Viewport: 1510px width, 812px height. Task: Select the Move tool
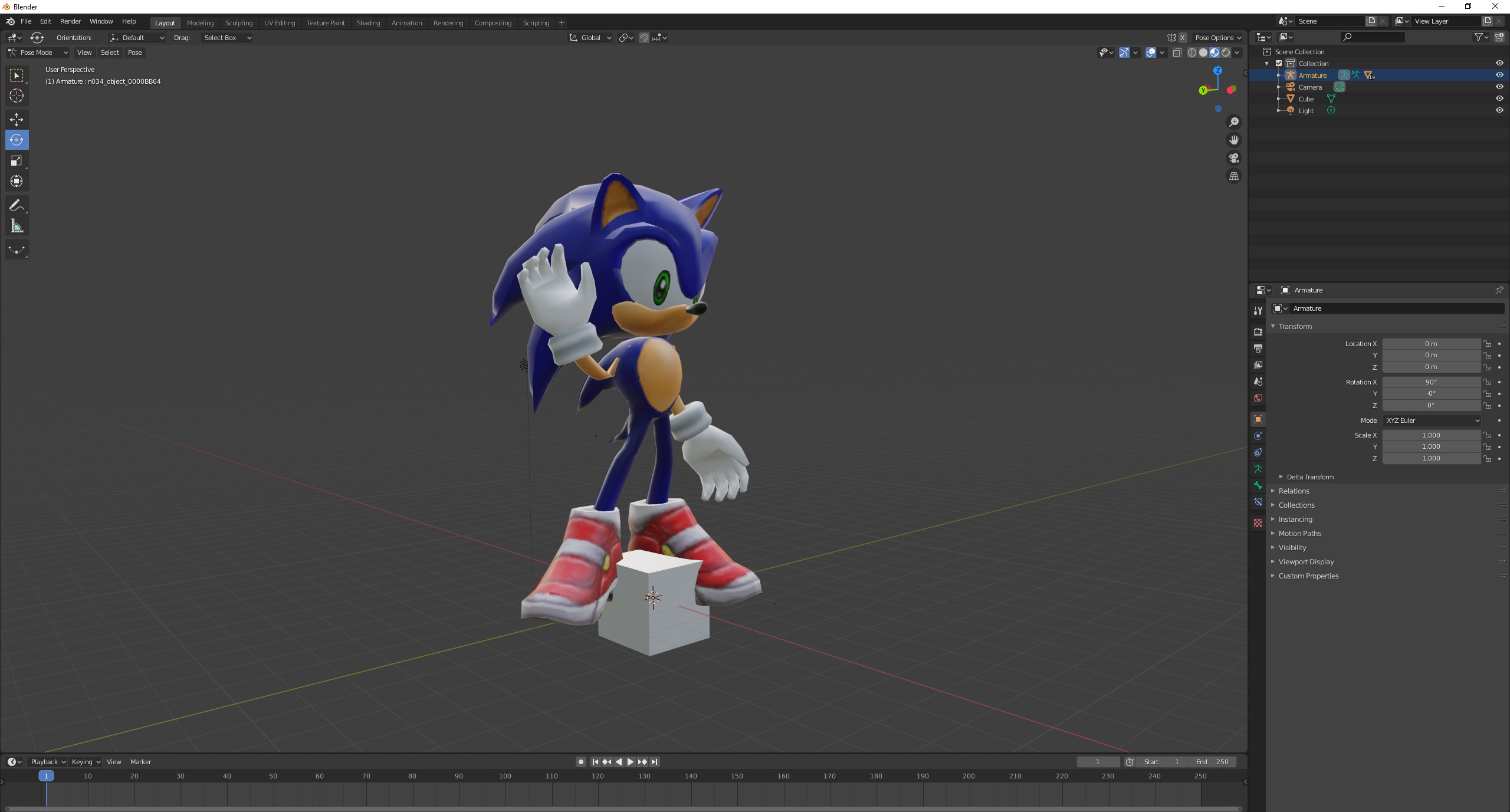(x=17, y=120)
